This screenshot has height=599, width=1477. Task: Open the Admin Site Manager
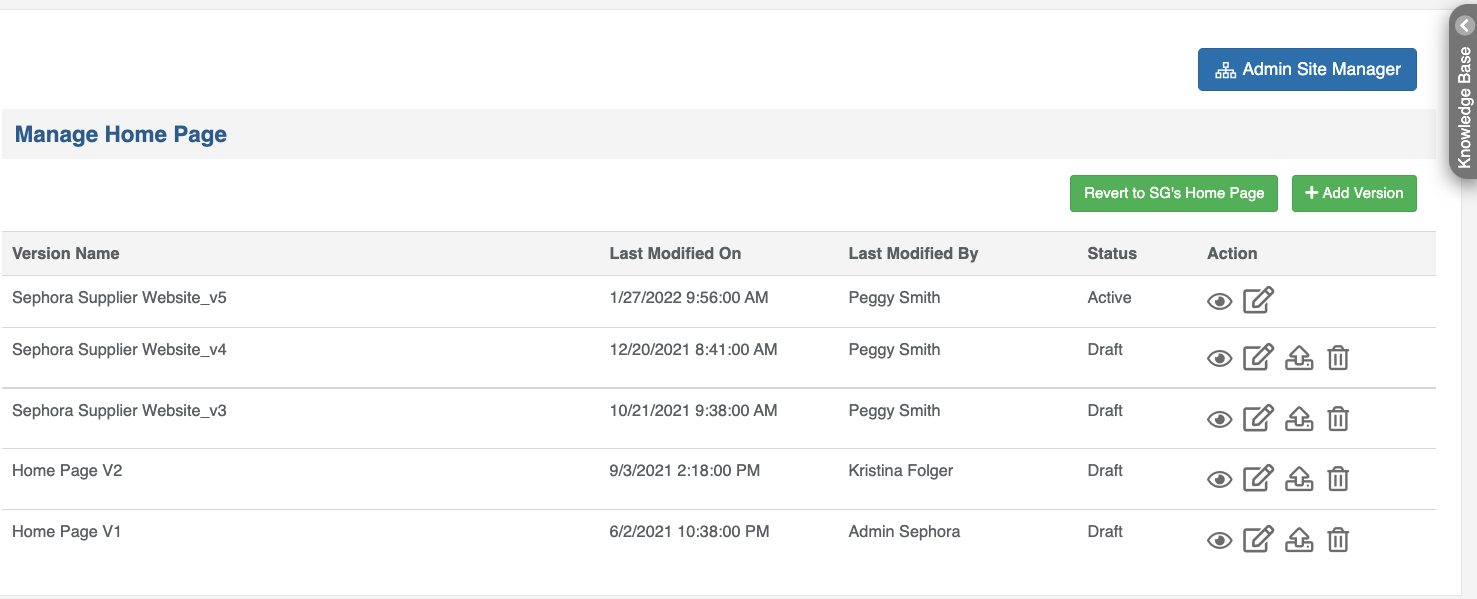pos(1307,70)
